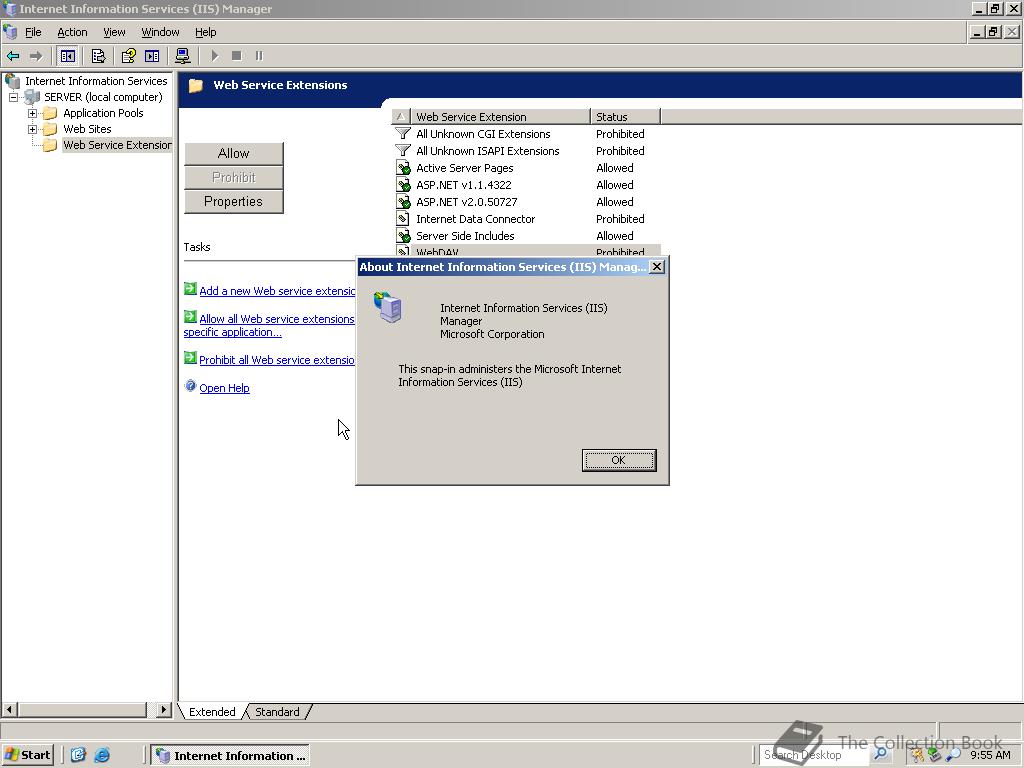Click Add computer to list toolbar icon
The image size is (1024, 768).
click(183, 56)
